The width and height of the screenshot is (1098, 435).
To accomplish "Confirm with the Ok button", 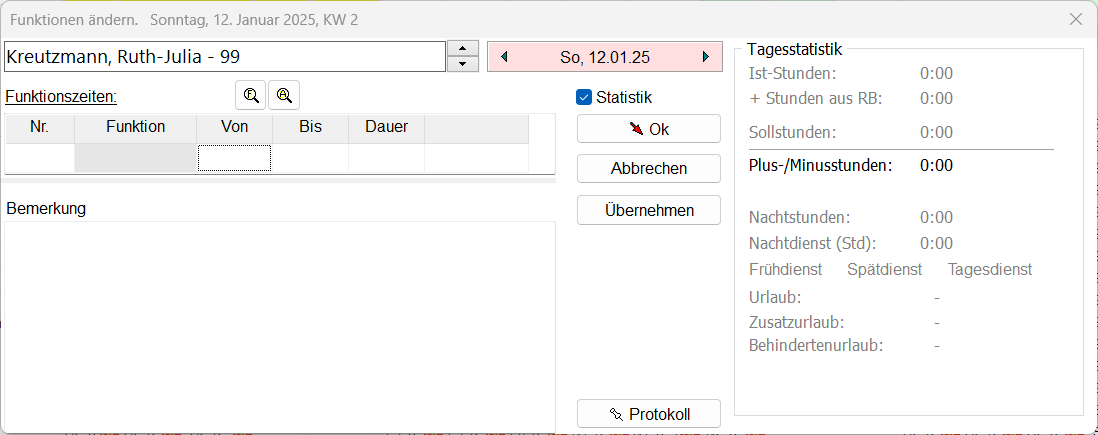I will [x=648, y=129].
